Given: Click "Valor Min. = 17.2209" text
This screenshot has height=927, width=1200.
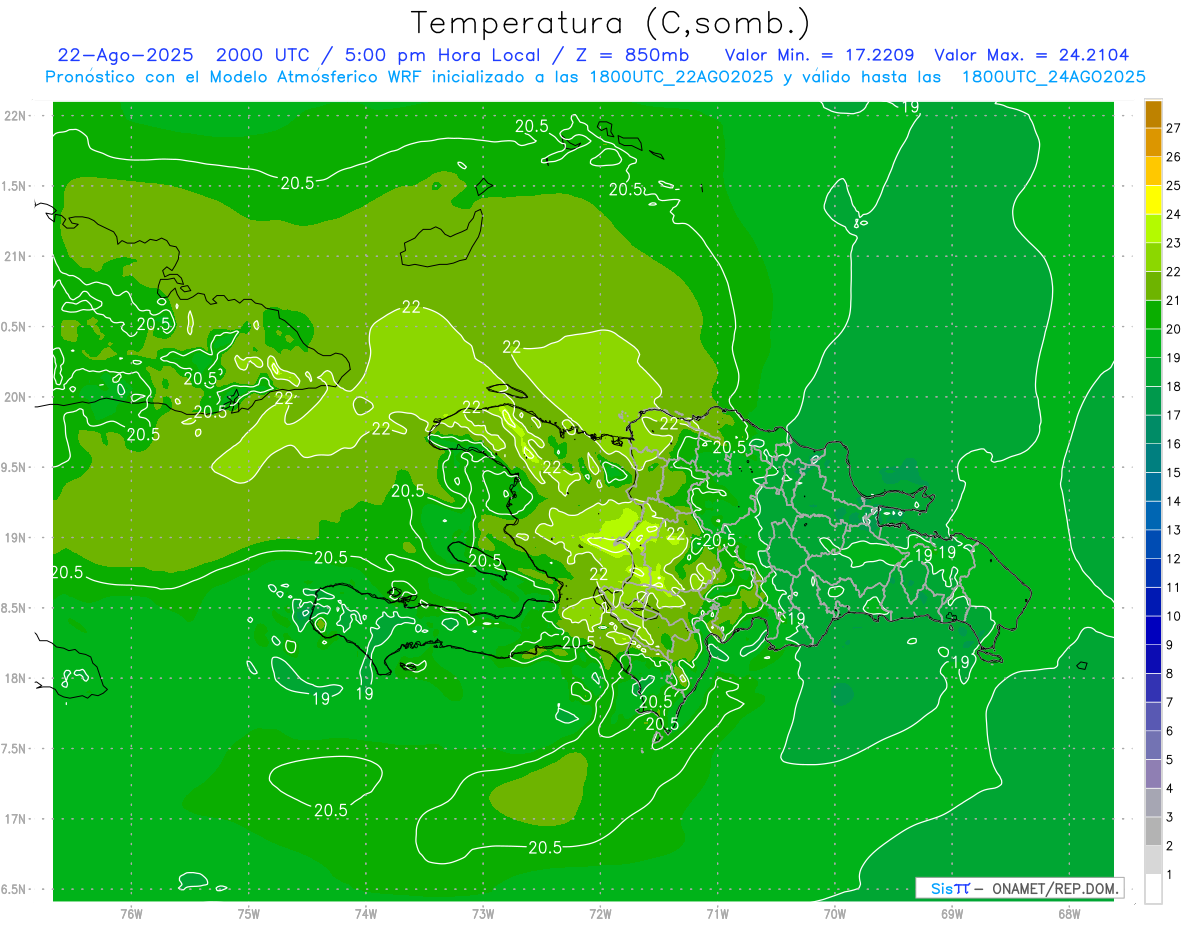Looking at the screenshot, I should [818, 55].
